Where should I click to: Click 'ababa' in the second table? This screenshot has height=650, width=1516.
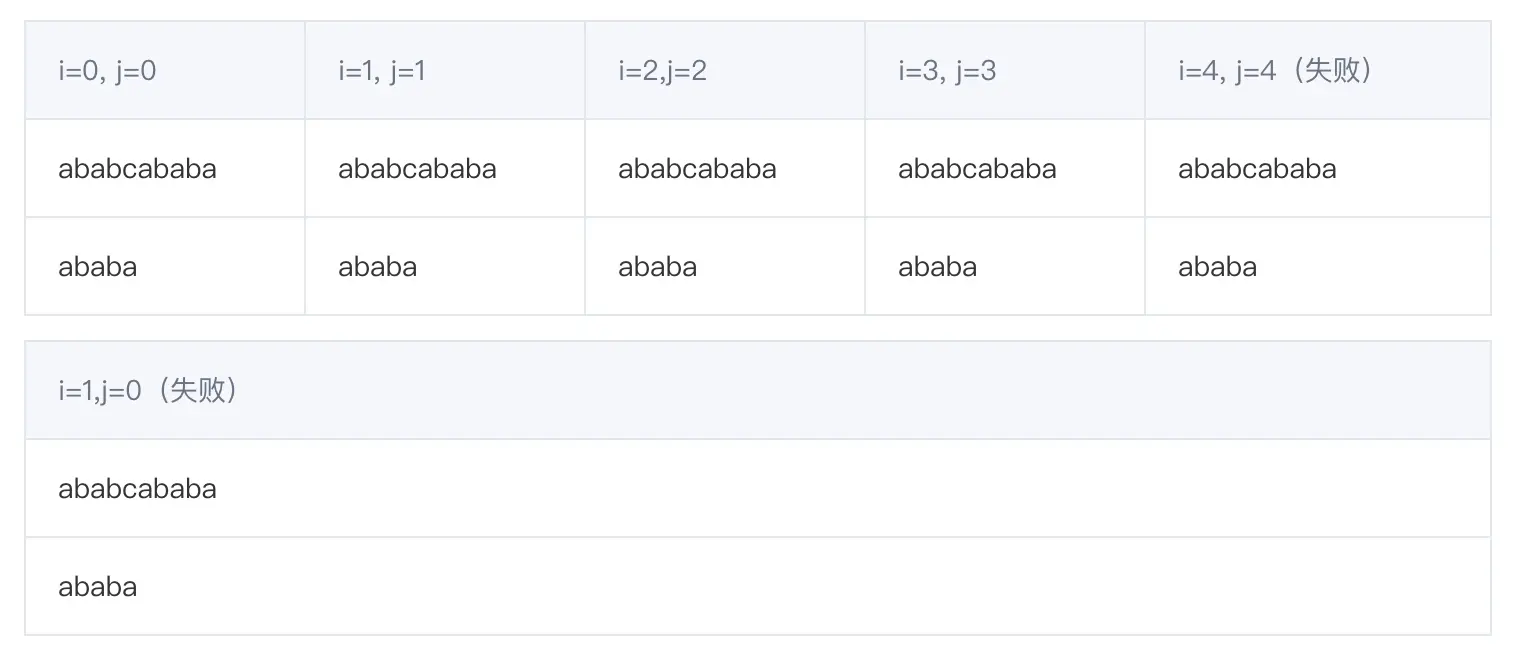click(97, 586)
